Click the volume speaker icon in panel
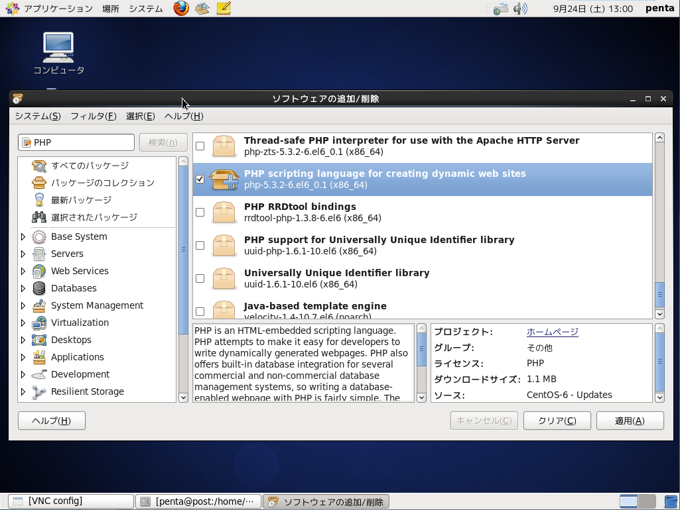 pyautogui.click(x=520, y=8)
